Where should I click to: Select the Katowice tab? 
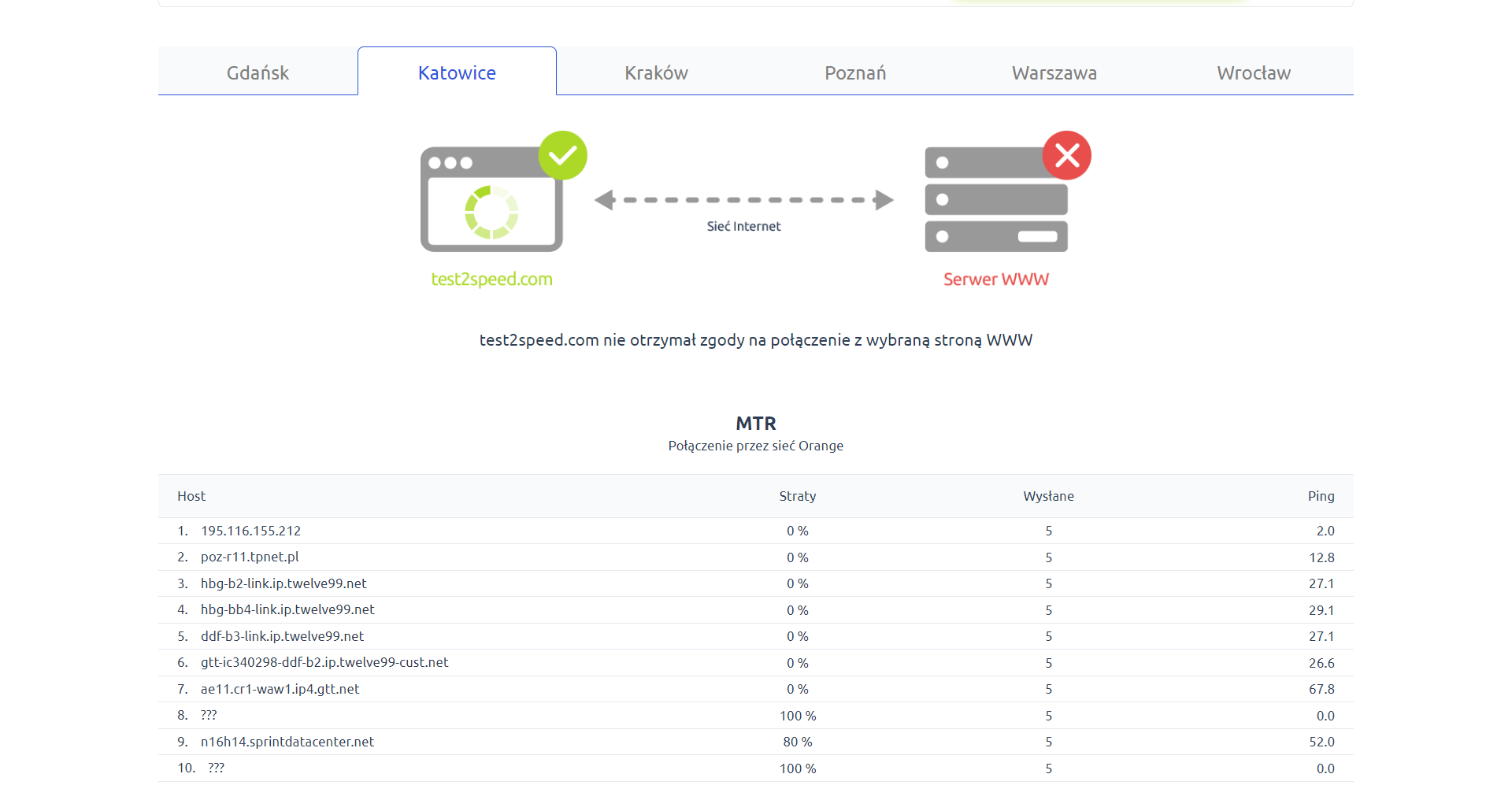tap(457, 72)
